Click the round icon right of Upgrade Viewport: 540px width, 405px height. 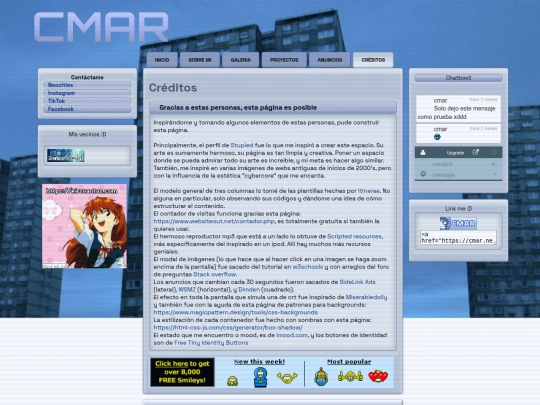[x=494, y=152]
